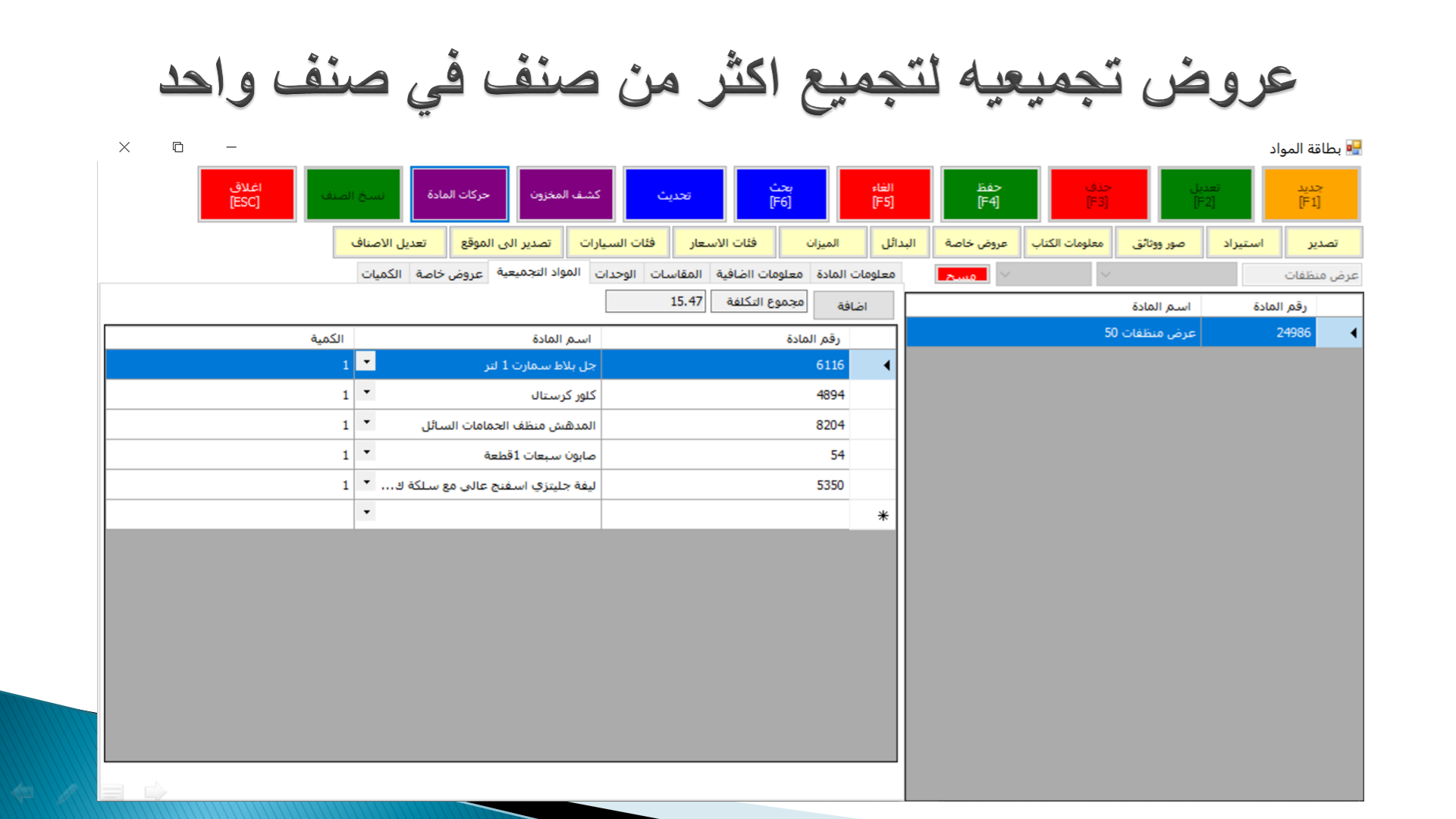Switch to عروض خاصة tab
The height and width of the screenshot is (819, 1456).
449,274
